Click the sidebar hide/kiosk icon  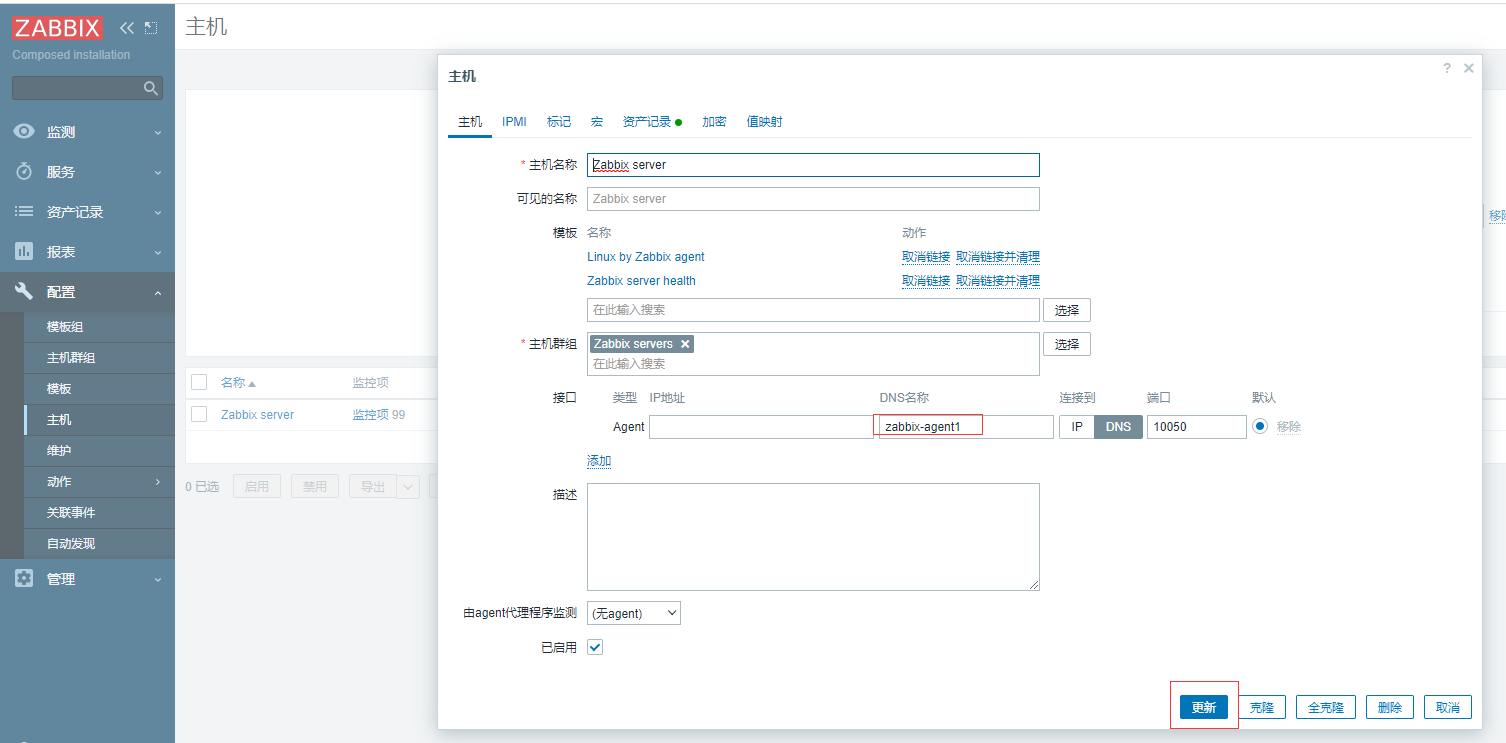coord(151,28)
